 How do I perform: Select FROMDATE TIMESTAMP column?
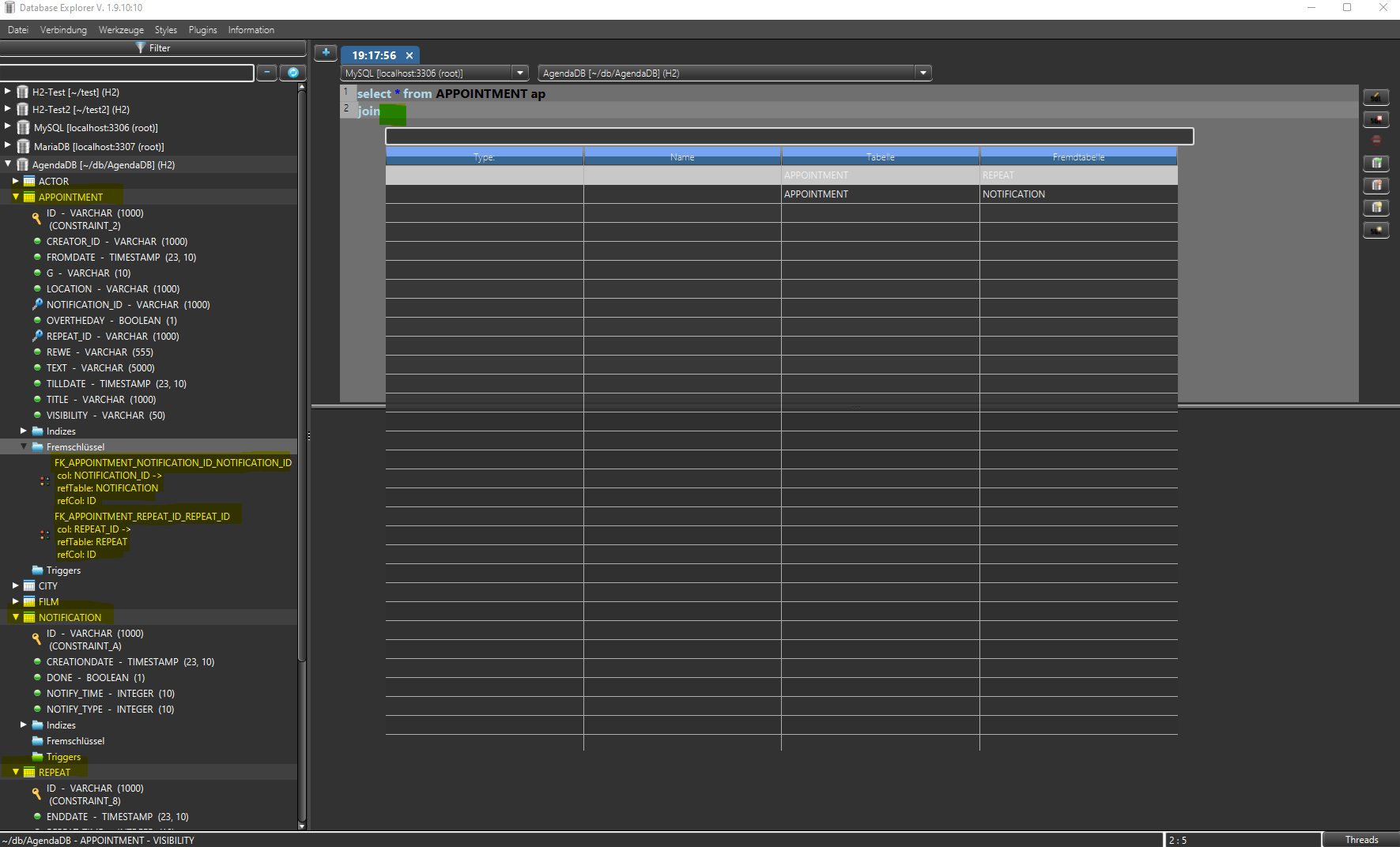[x=121, y=258]
